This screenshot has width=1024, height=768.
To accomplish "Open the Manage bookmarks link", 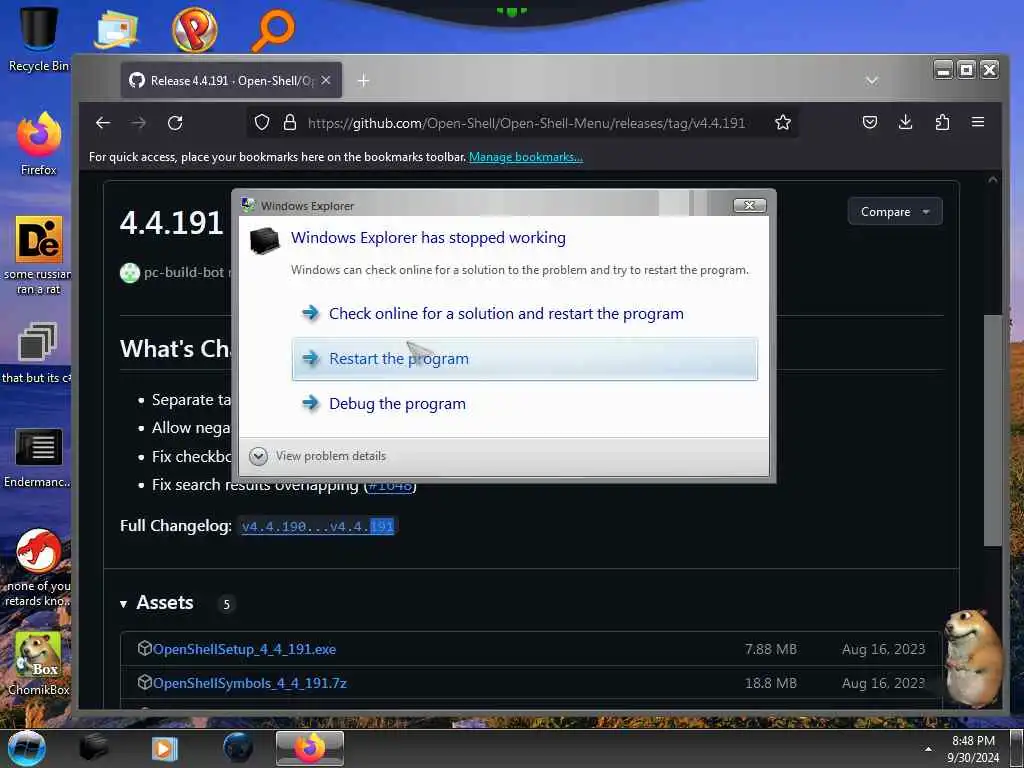I will [526, 157].
